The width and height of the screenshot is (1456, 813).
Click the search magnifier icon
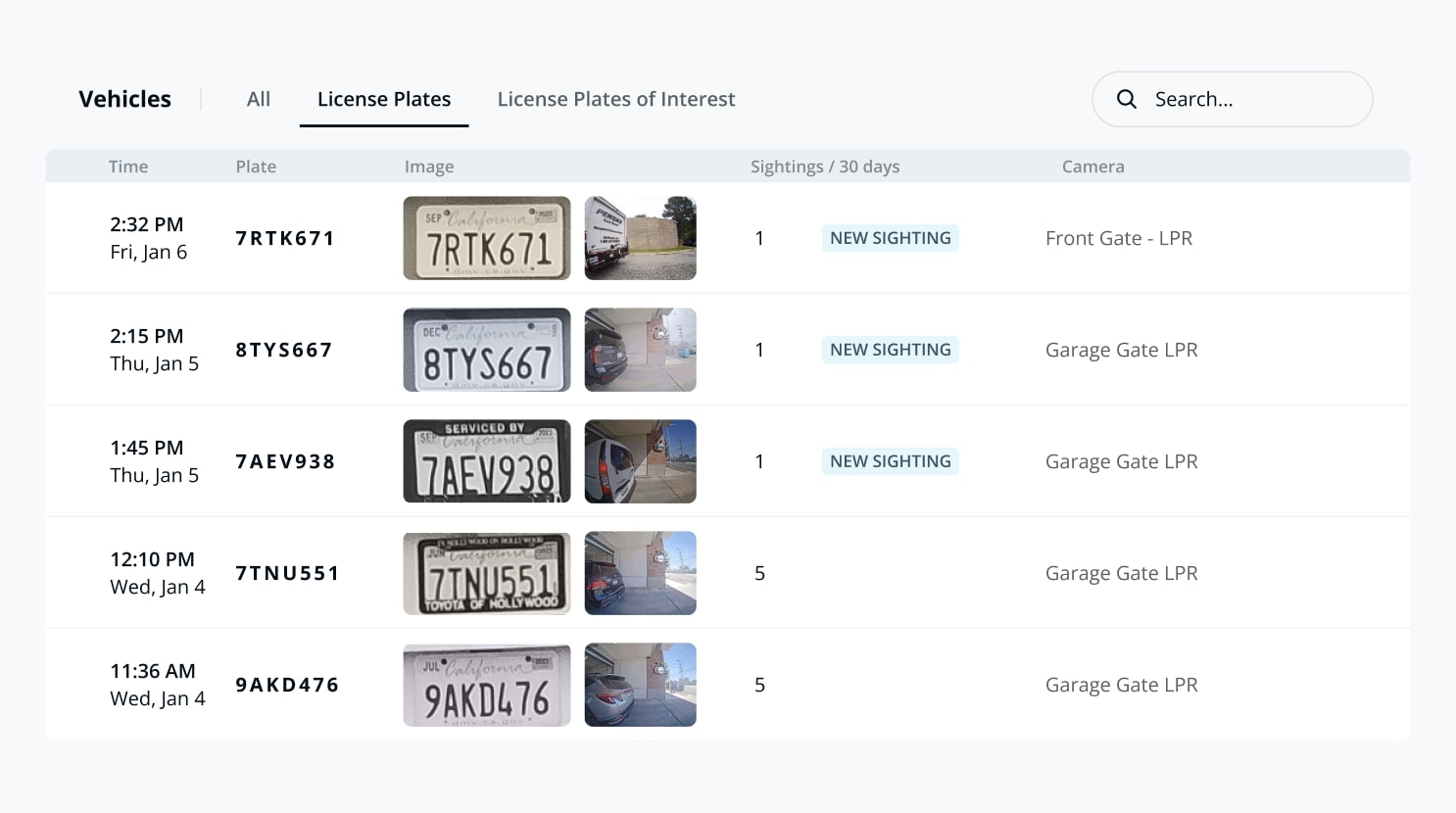click(x=1127, y=99)
